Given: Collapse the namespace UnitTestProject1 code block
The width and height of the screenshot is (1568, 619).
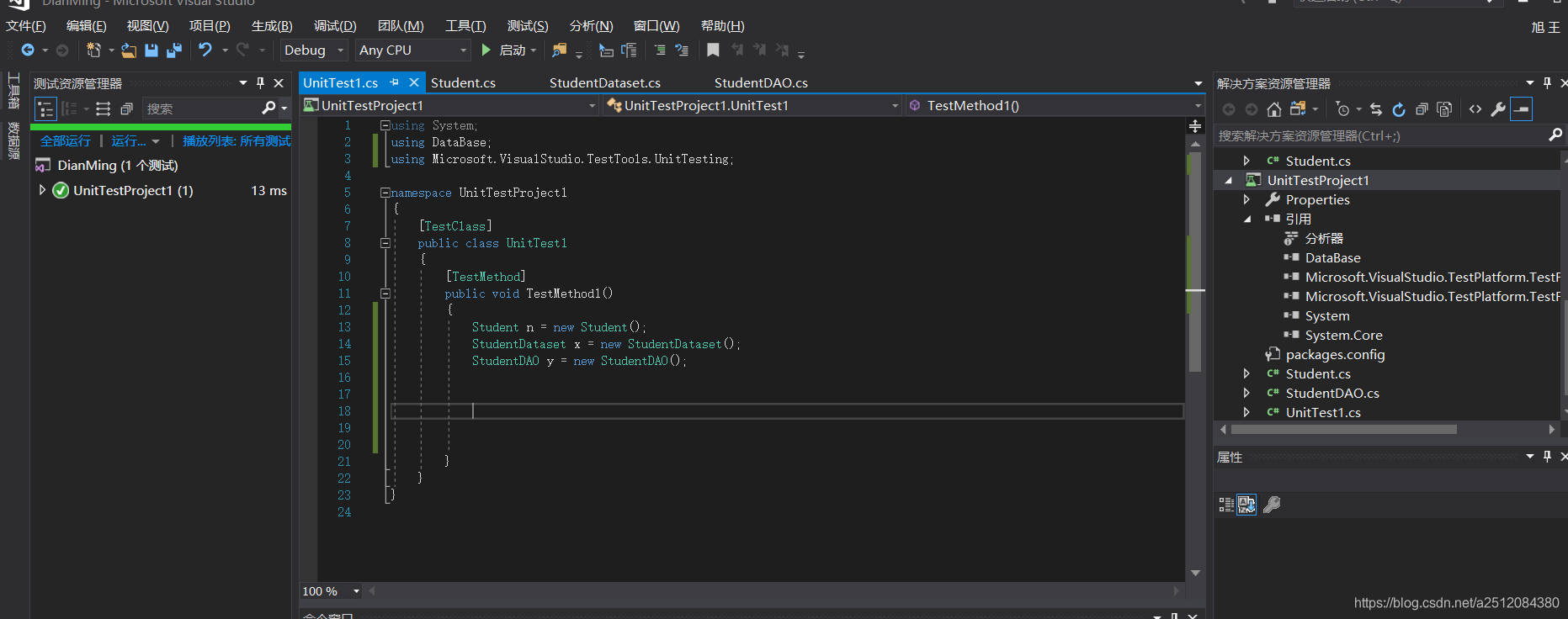Looking at the screenshot, I should tap(385, 193).
